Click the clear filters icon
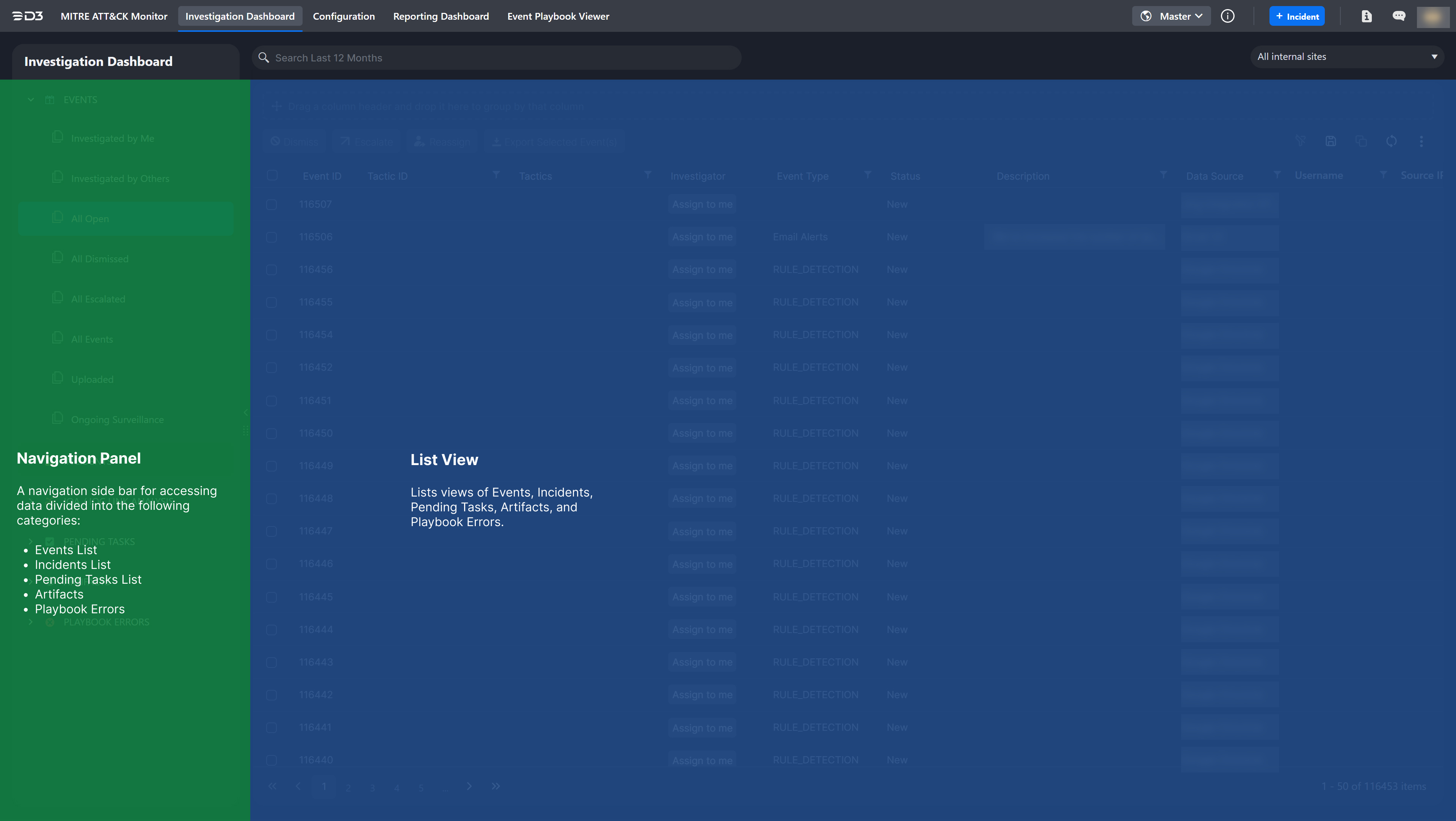The height and width of the screenshot is (821, 1456). [1300, 141]
